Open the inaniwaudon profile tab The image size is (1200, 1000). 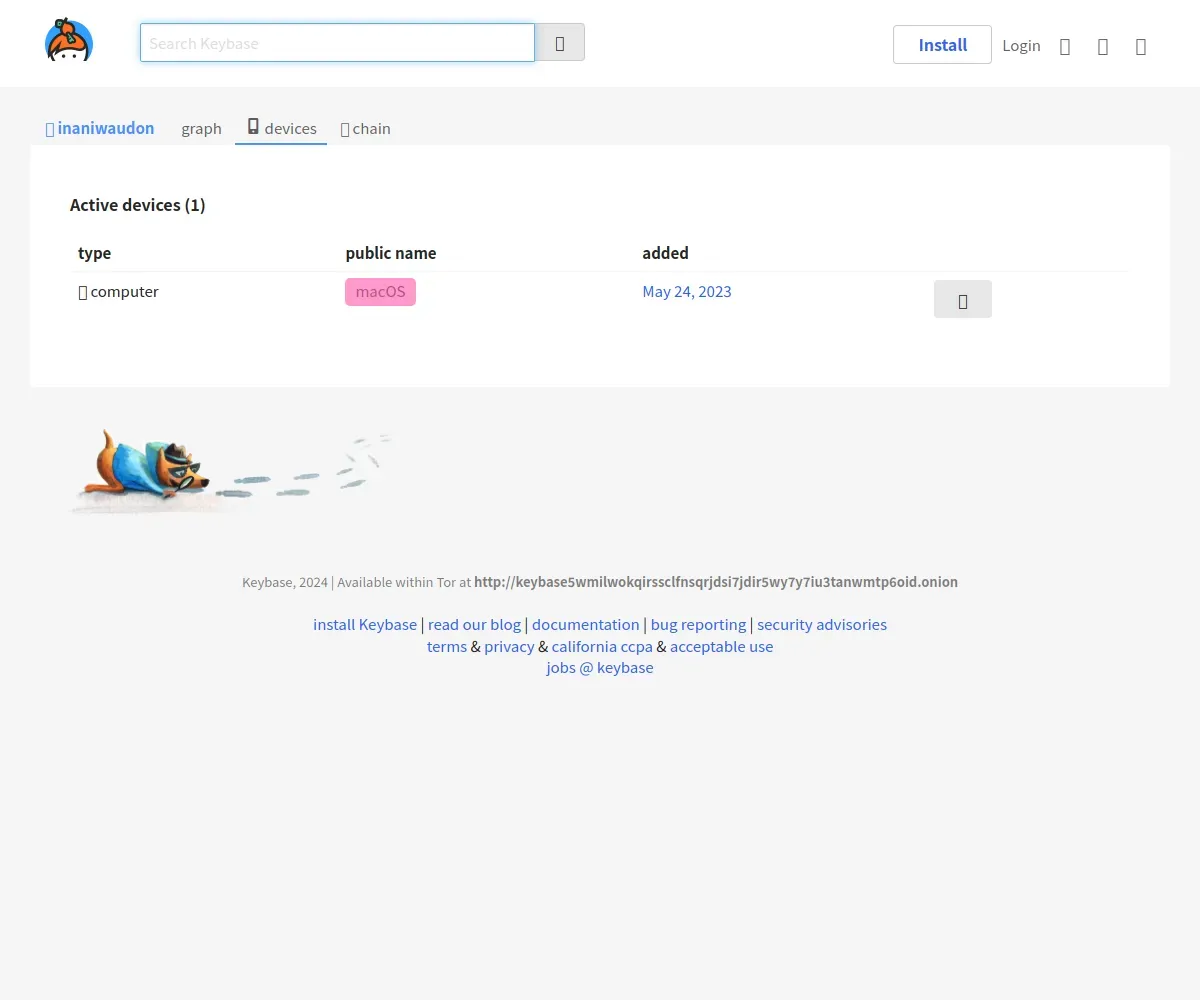click(100, 128)
